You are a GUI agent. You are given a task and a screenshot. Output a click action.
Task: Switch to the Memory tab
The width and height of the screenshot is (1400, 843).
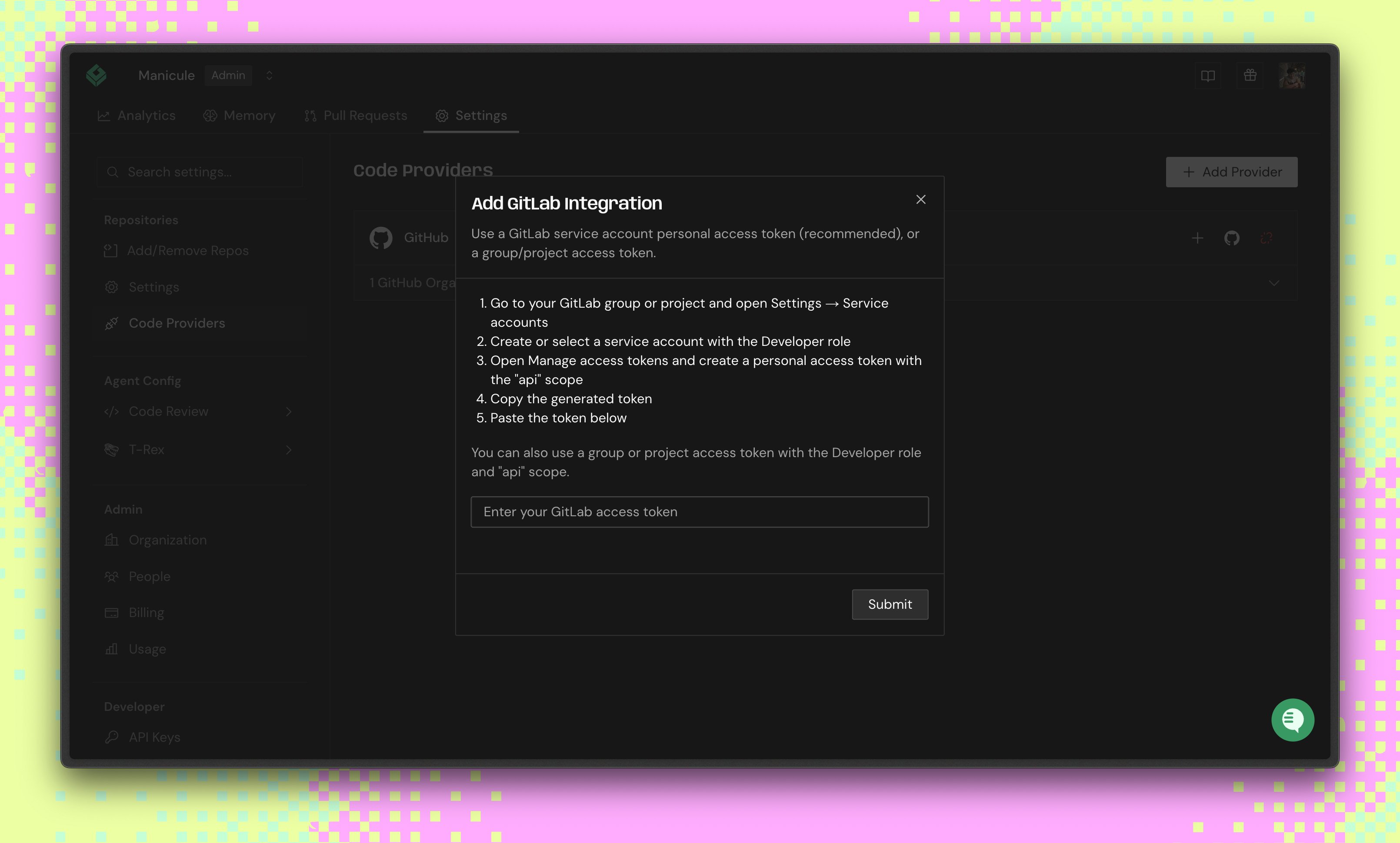pos(239,116)
